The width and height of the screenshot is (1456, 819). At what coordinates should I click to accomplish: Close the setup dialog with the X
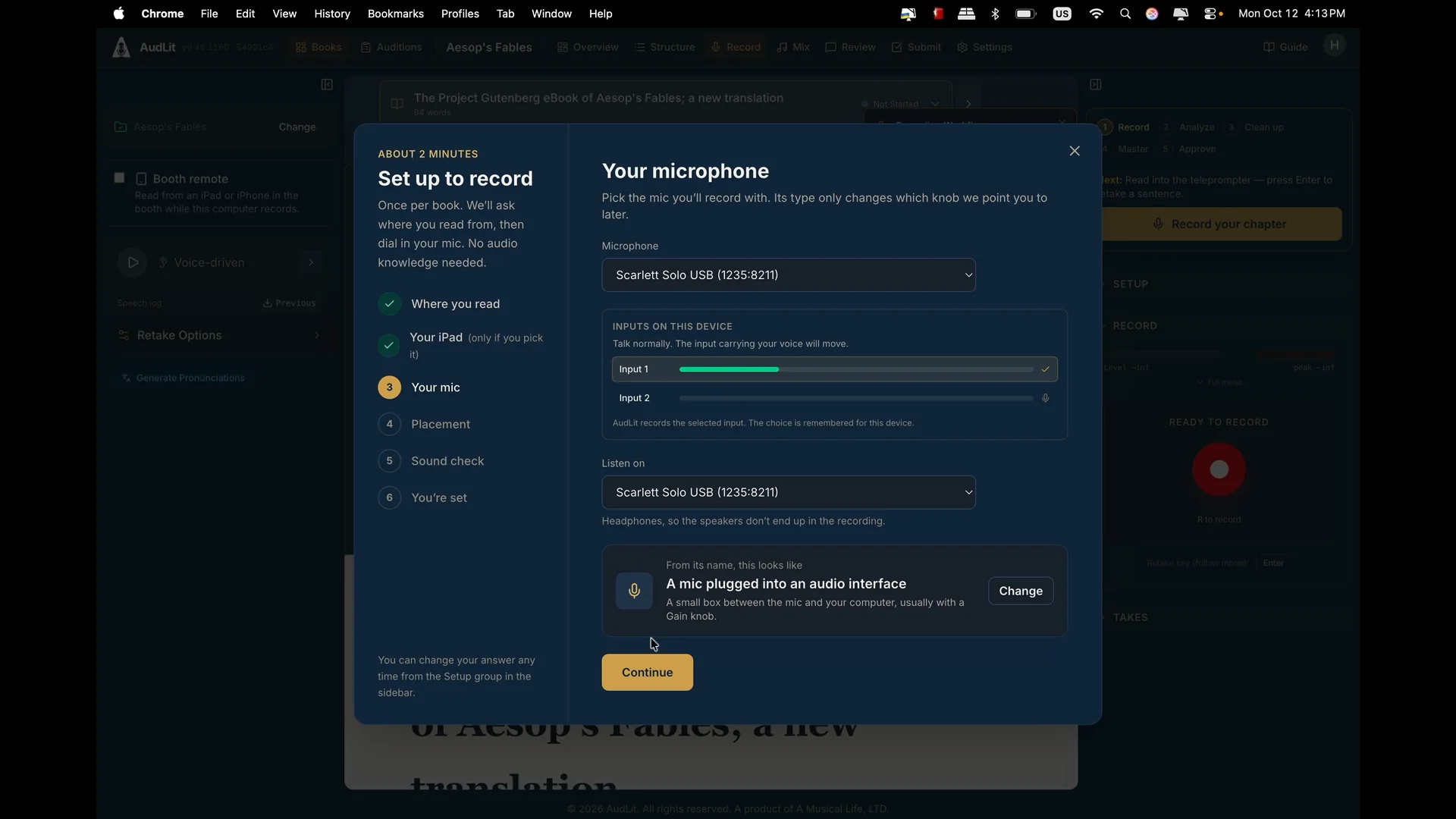point(1074,151)
